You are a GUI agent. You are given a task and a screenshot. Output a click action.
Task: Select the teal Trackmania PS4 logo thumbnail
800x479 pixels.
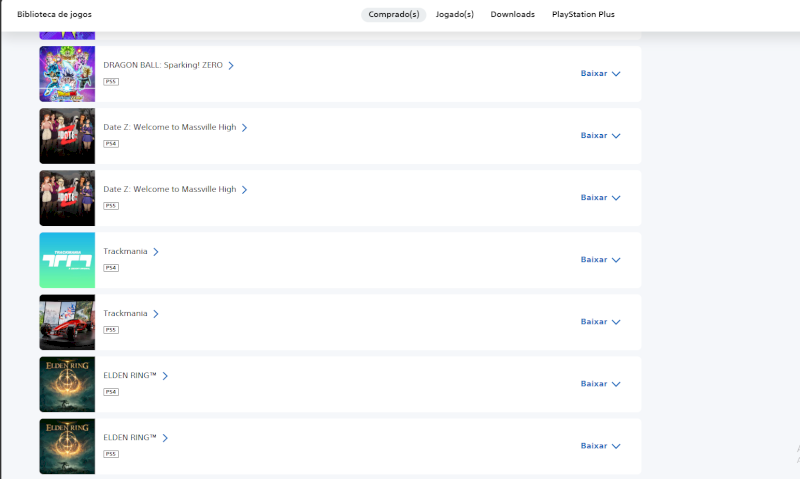[x=67, y=260]
